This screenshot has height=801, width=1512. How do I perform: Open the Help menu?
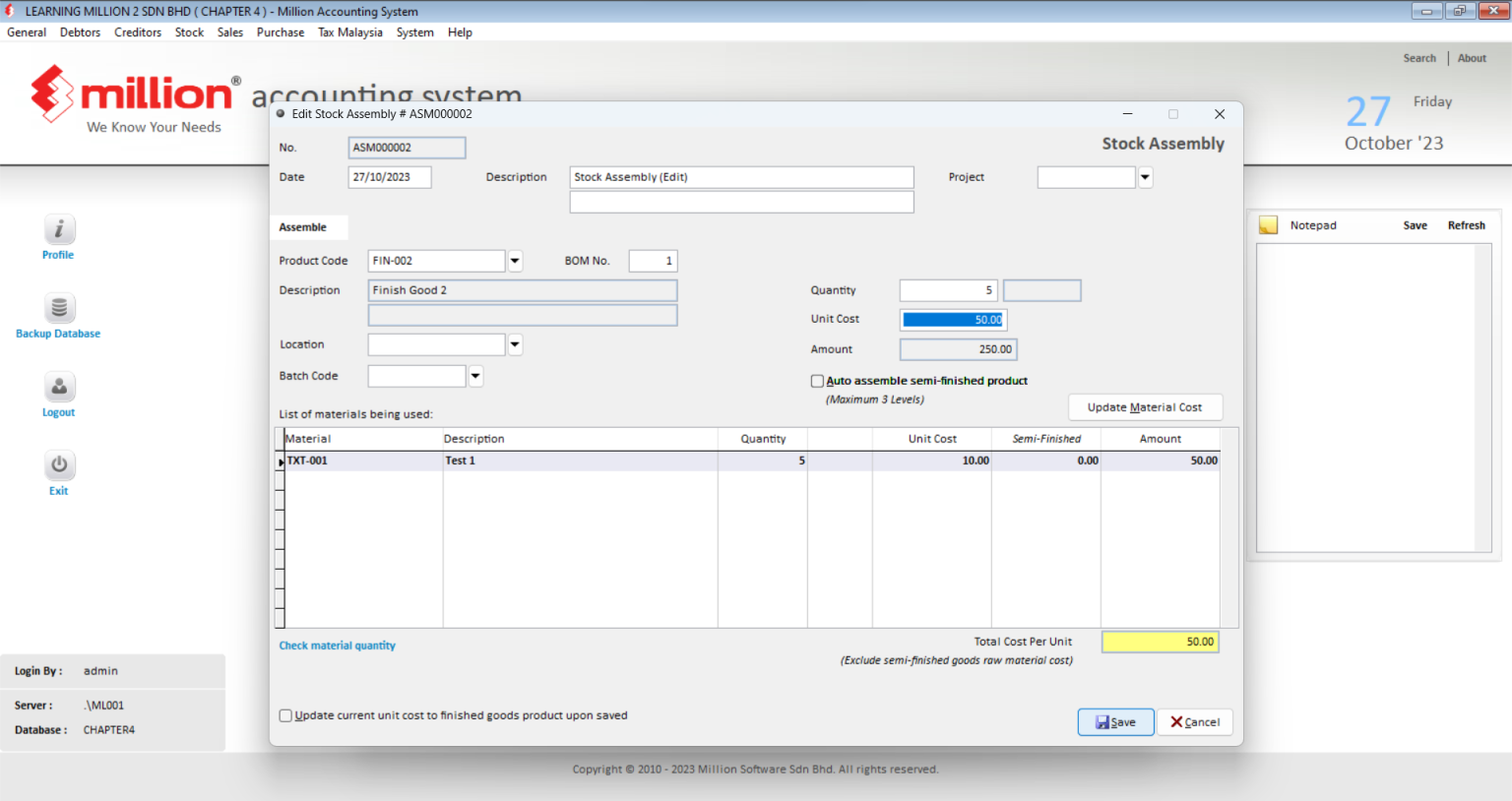click(x=460, y=32)
